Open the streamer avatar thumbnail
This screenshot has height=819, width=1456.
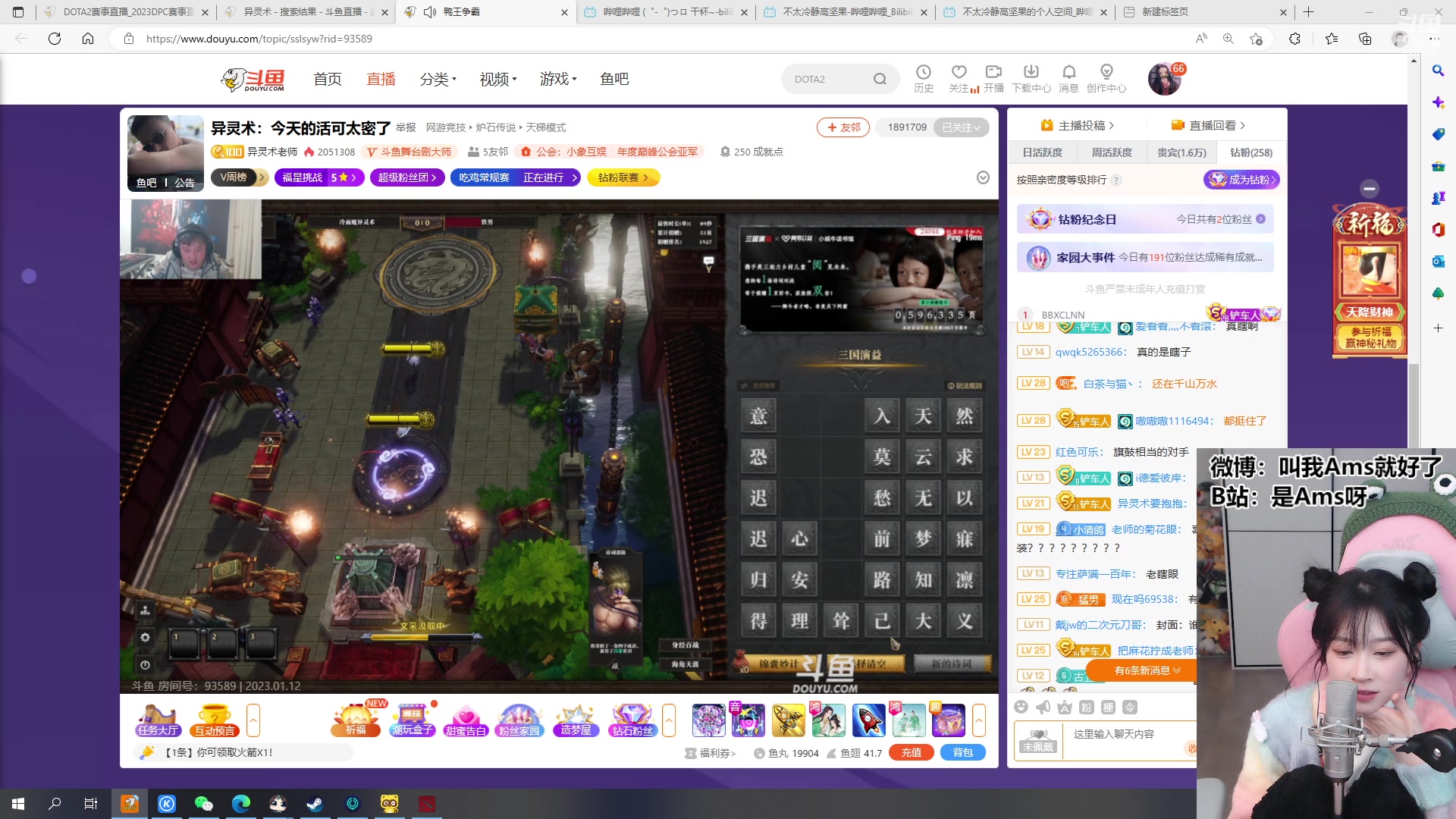pos(165,153)
